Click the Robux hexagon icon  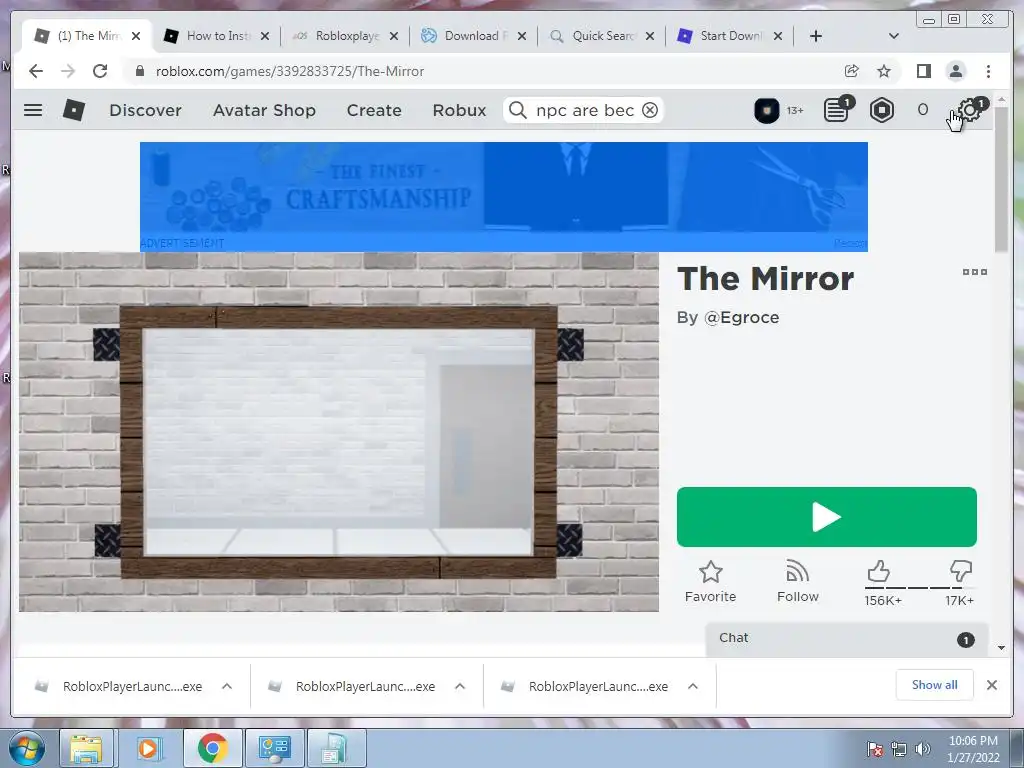click(882, 110)
